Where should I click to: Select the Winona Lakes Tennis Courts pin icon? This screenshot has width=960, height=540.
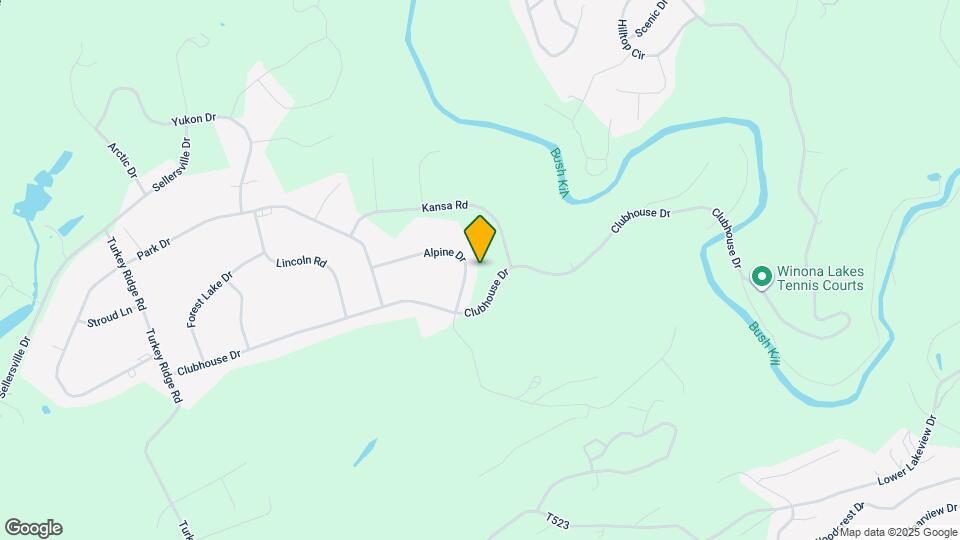[x=762, y=277]
